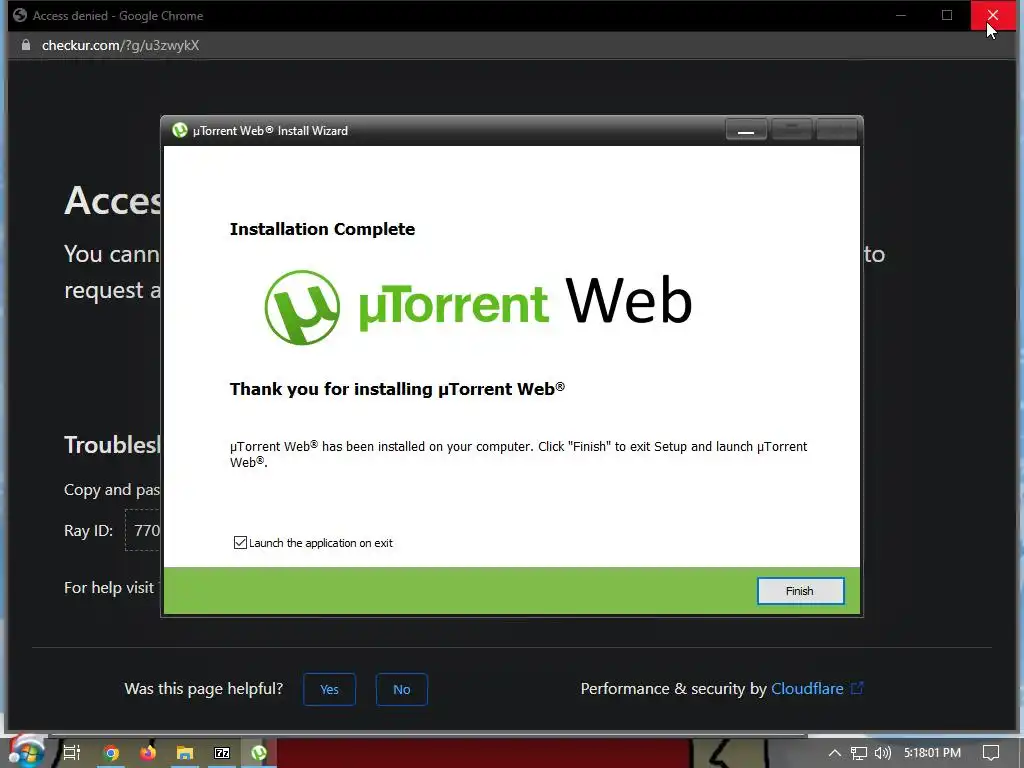1024x768 pixels.
Task: Click the Was this page helpful? text
Action: tap(204, 688)
